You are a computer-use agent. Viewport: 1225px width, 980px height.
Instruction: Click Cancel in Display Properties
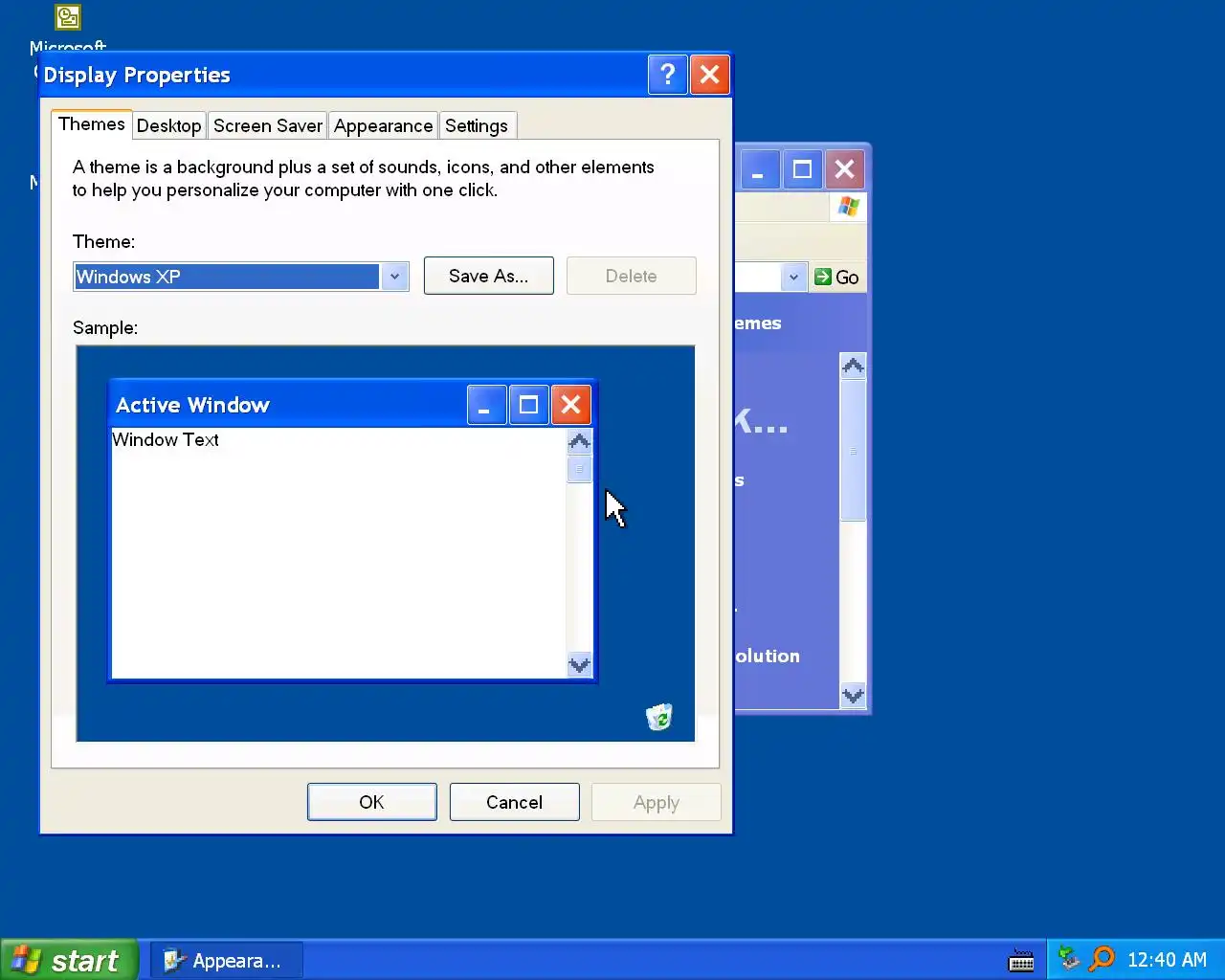[514, 802]
